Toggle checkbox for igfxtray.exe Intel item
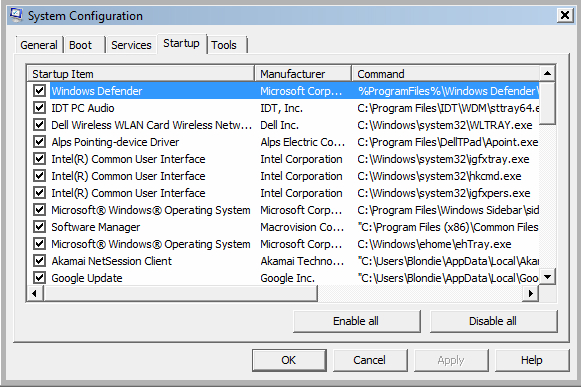 (39, 159)
